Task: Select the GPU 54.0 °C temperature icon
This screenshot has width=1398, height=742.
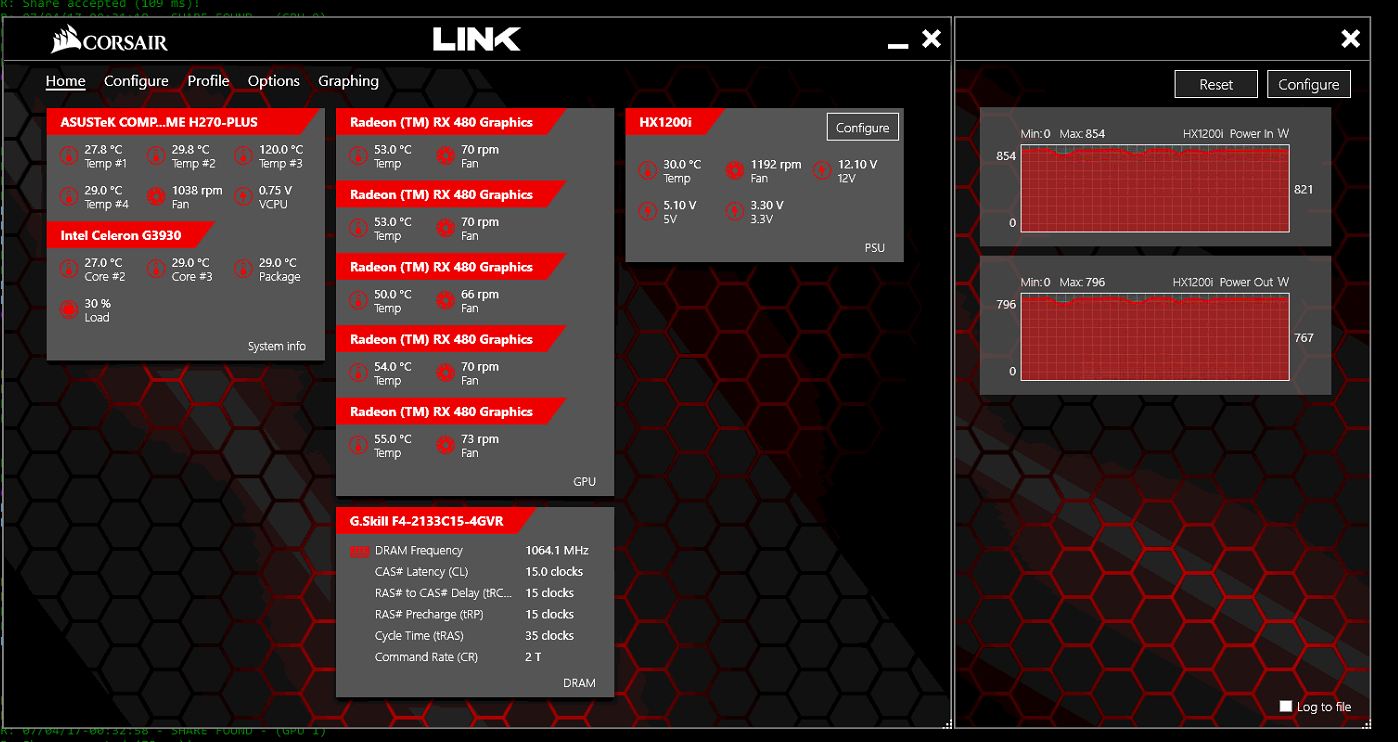Action: tap(358, 373)
